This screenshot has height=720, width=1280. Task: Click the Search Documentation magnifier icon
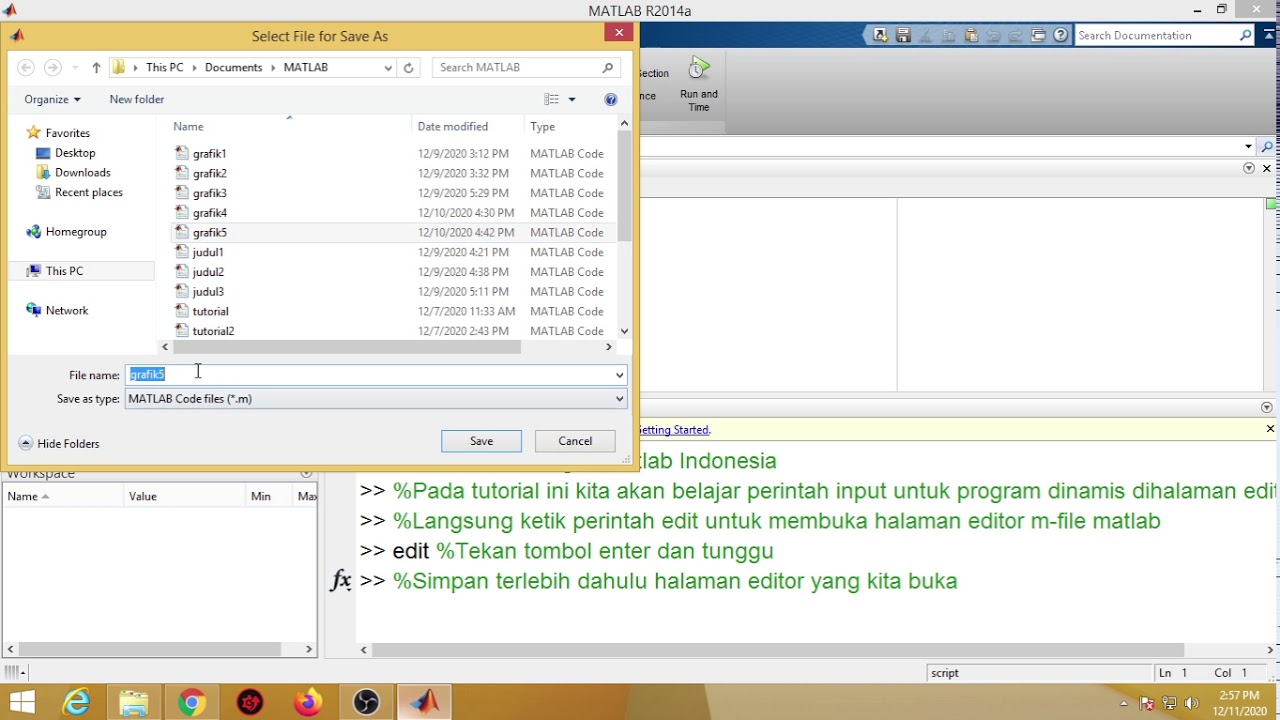click(x=1245, y=35)
